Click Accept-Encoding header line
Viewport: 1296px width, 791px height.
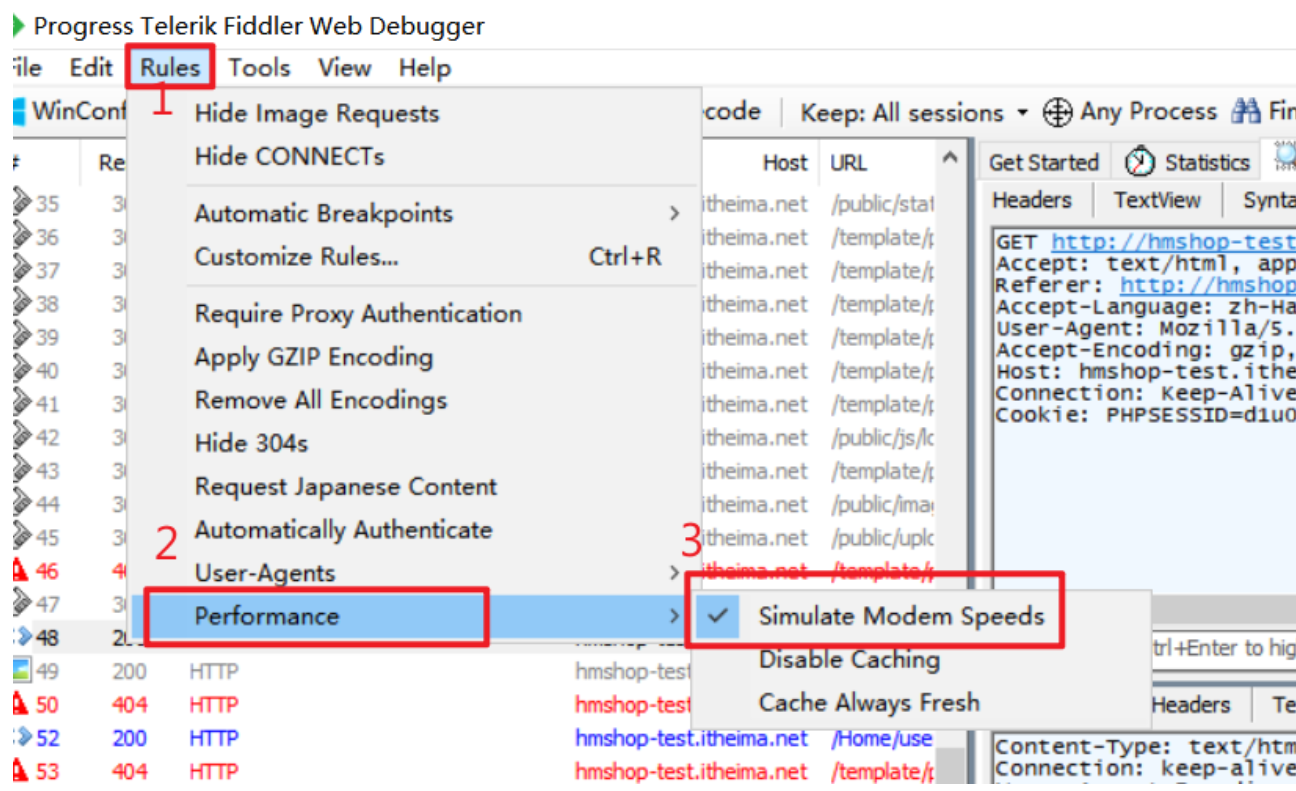1146,350
